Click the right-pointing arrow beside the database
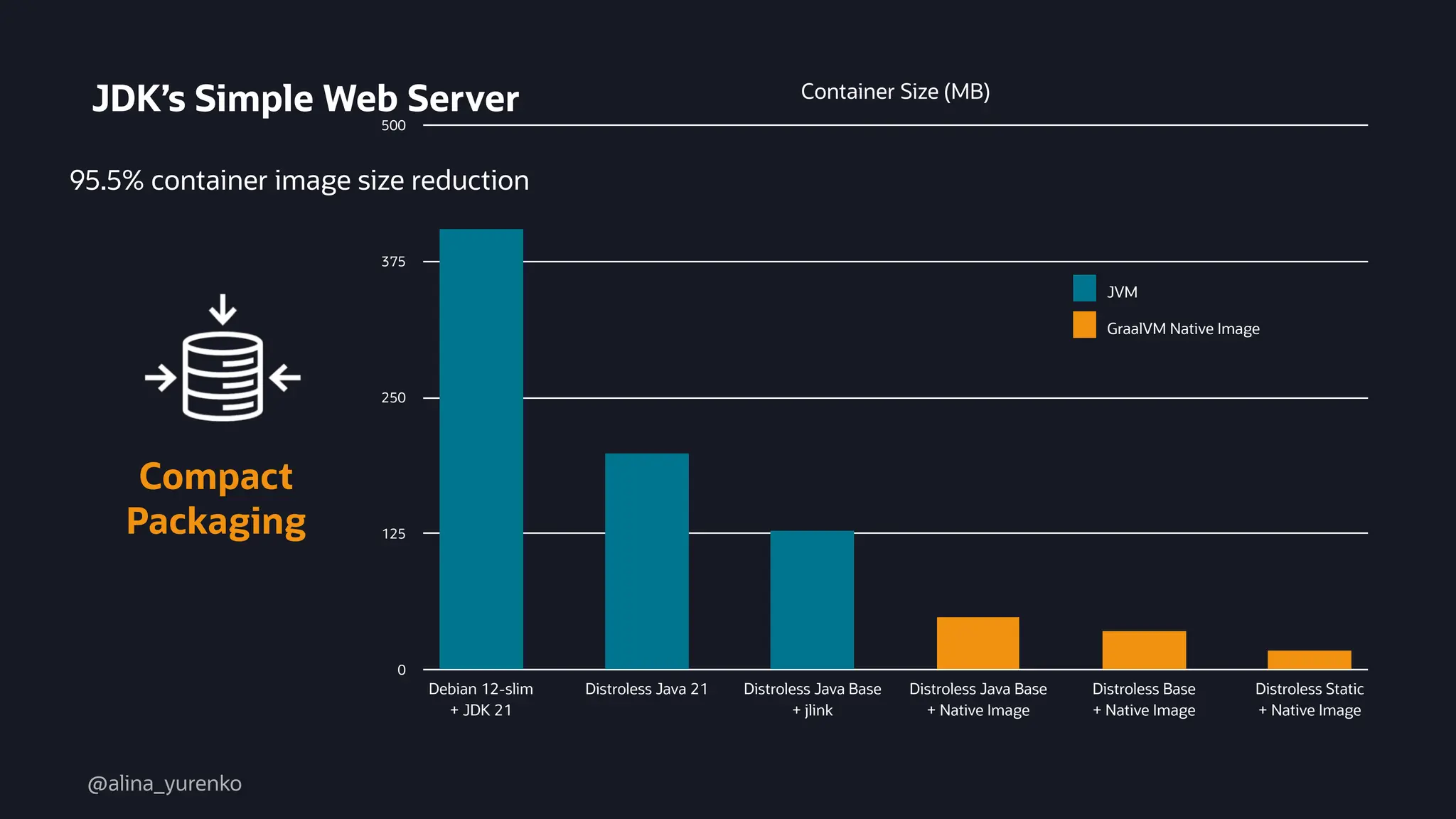The image size is (1456, 819). click(x=161, y=378)
